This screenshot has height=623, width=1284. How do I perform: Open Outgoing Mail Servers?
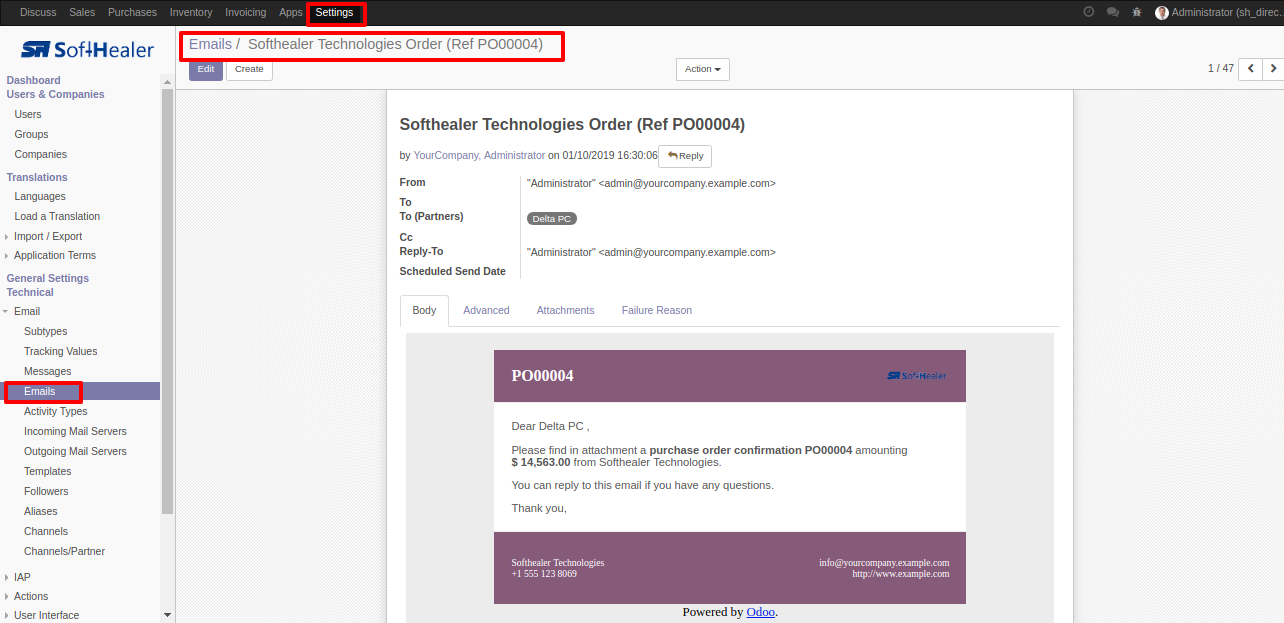[x=75, y=451]
